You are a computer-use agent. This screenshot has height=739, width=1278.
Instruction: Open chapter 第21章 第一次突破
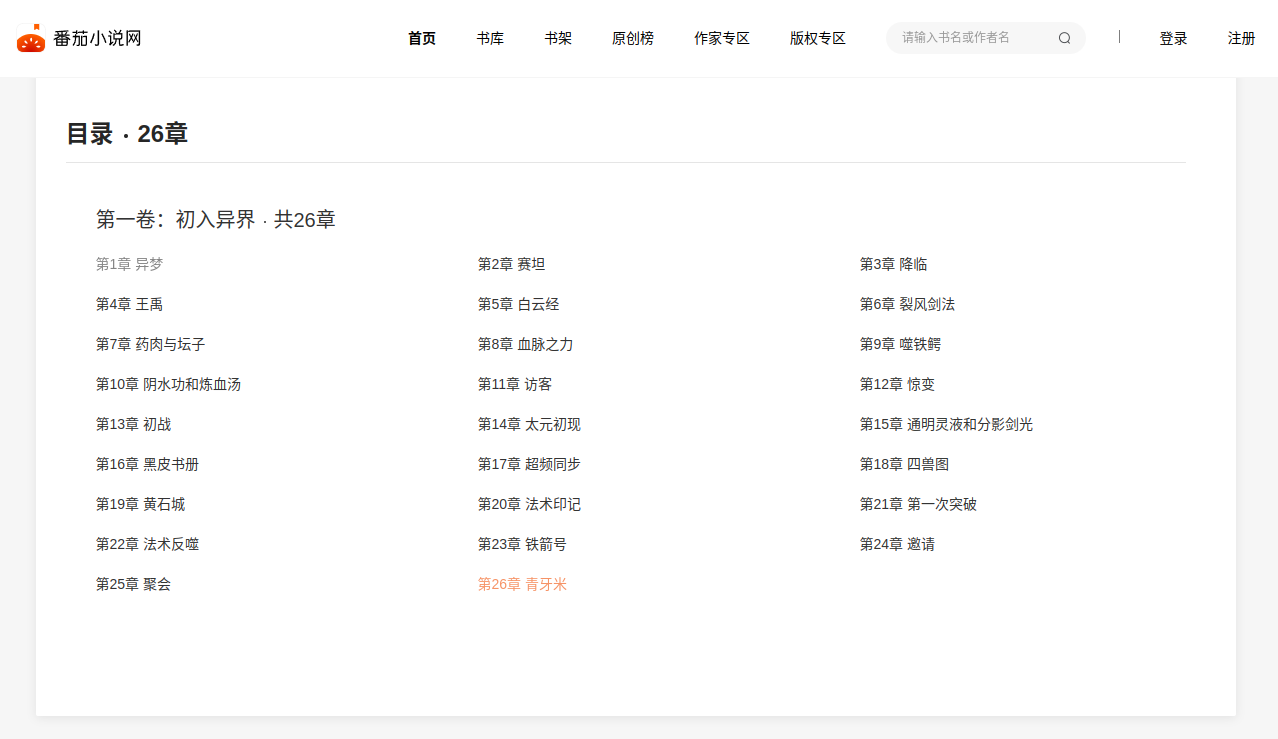918,504
